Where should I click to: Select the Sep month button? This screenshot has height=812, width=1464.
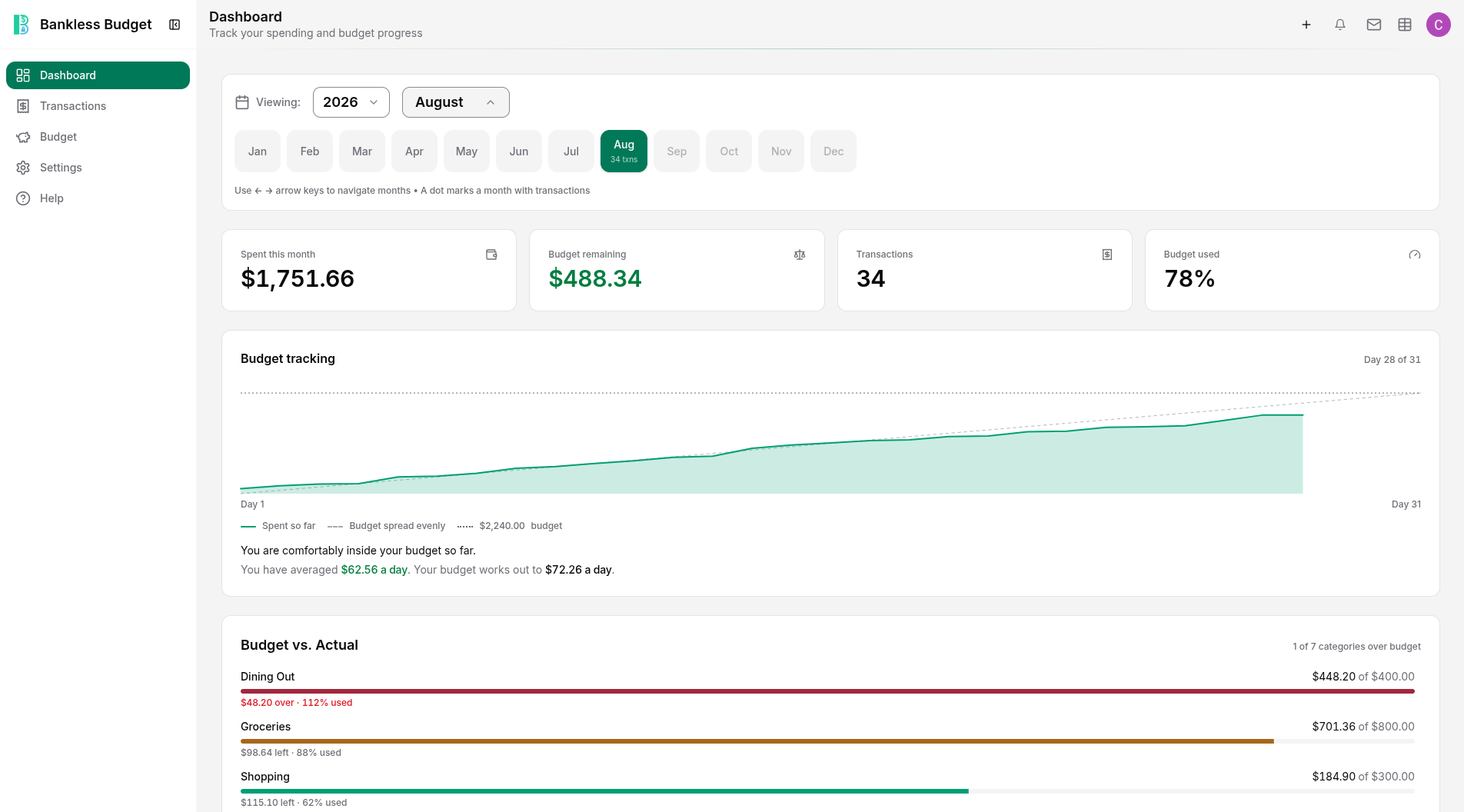[677, 151]
